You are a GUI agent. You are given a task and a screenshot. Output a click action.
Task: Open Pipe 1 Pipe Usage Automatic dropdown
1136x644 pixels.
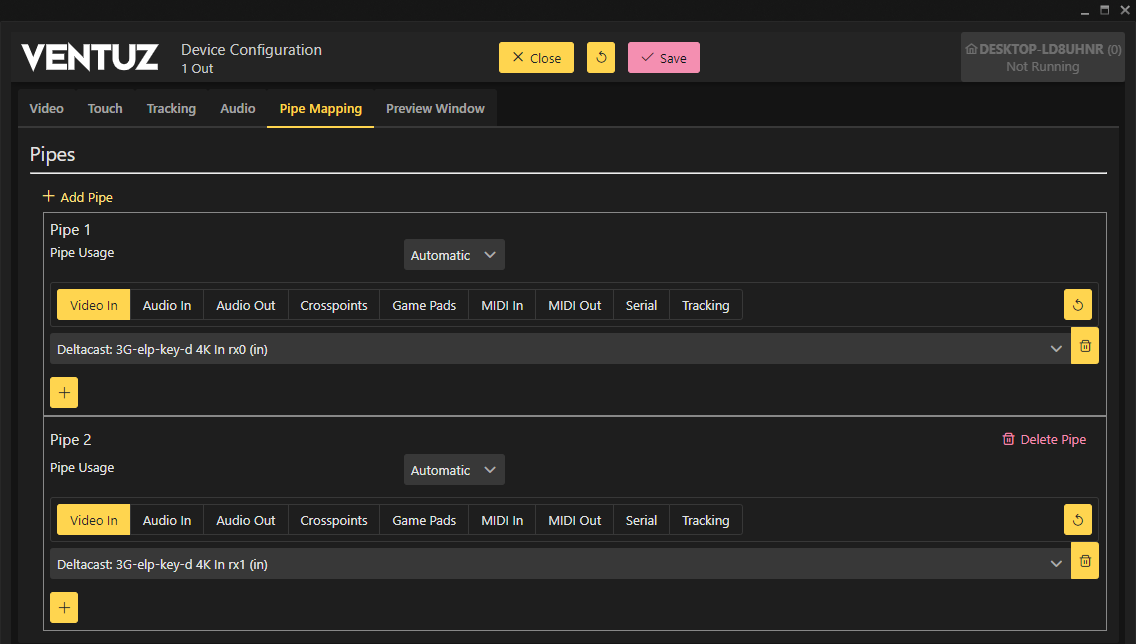click(454, 255)
